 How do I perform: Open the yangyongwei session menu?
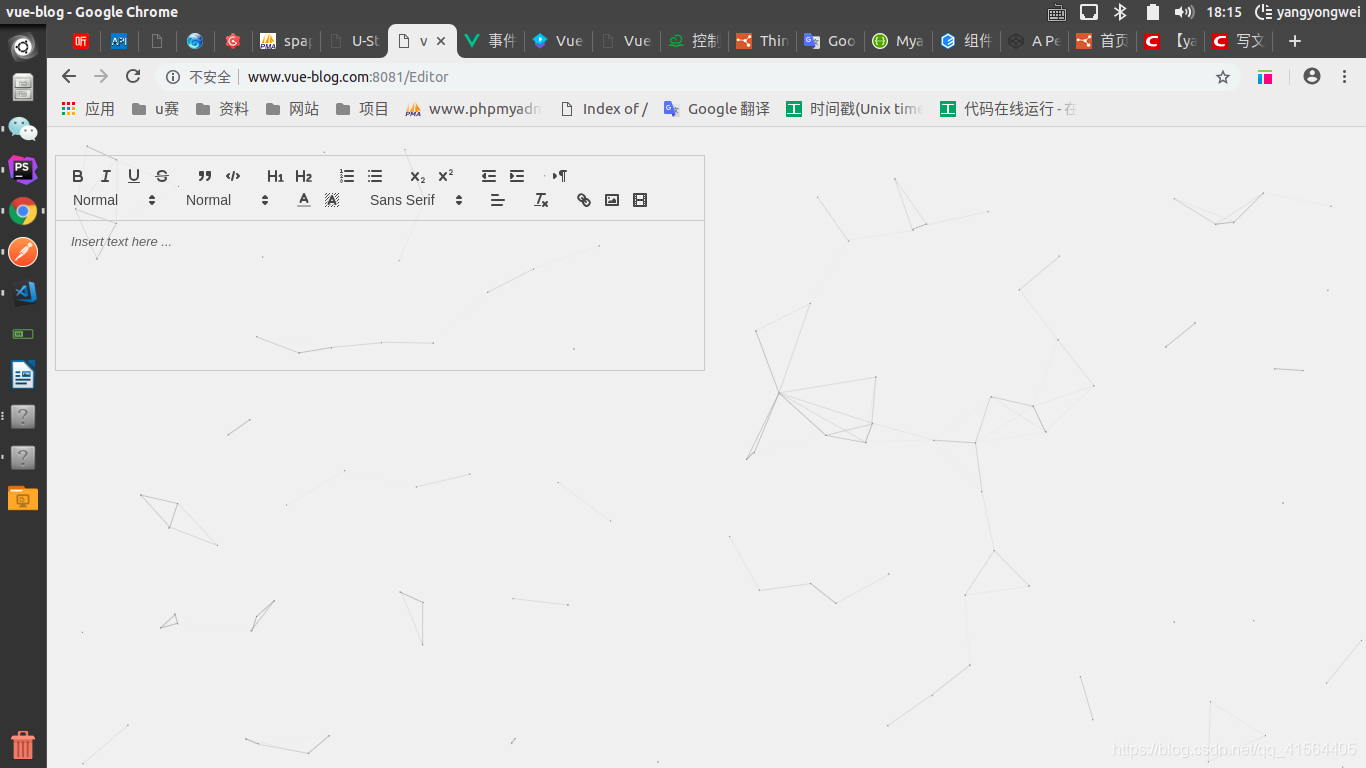(x=1308, y=12)
